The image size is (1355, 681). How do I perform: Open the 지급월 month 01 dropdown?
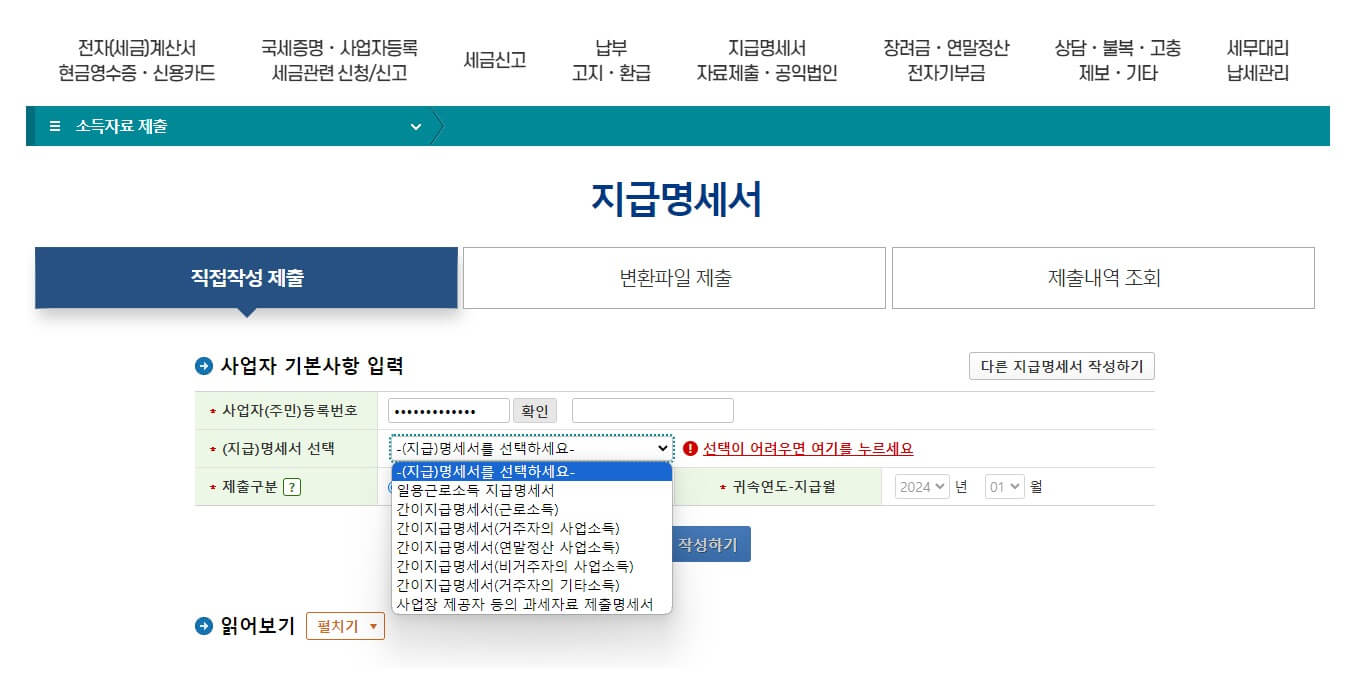pos(1004,486)
